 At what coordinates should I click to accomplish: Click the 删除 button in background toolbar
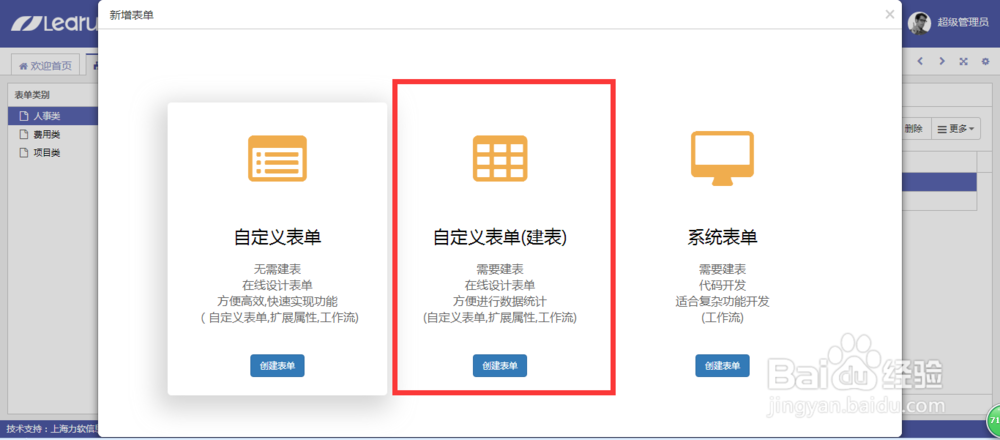(x=913, y=129)
